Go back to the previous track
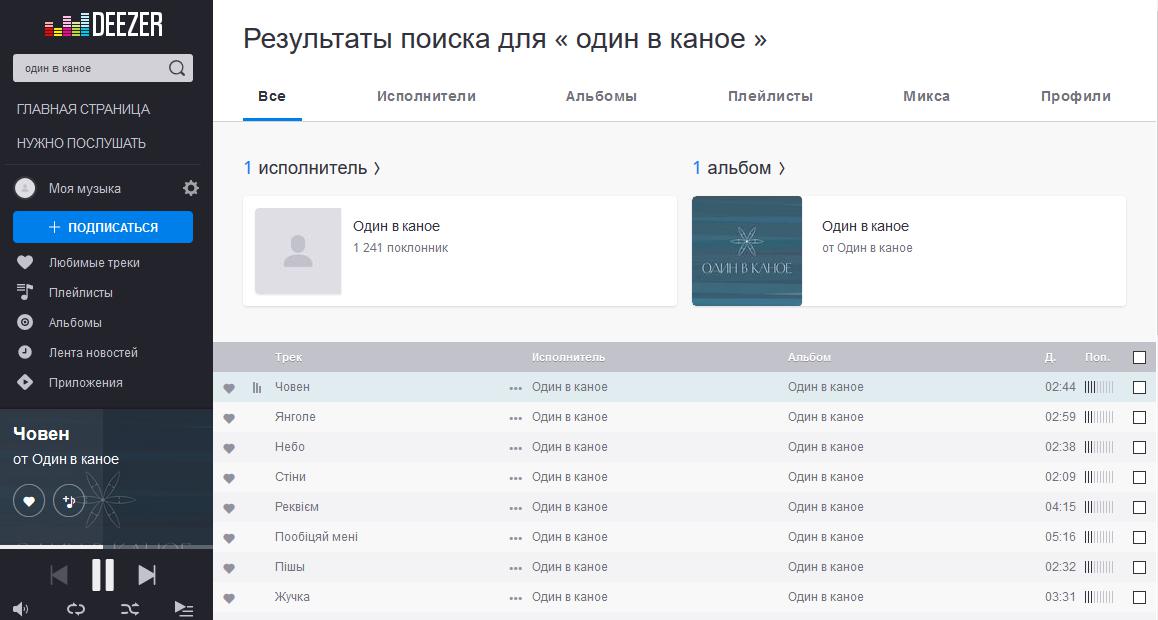This screenshot has width=1158, height=620. click(x=59, y=575)
